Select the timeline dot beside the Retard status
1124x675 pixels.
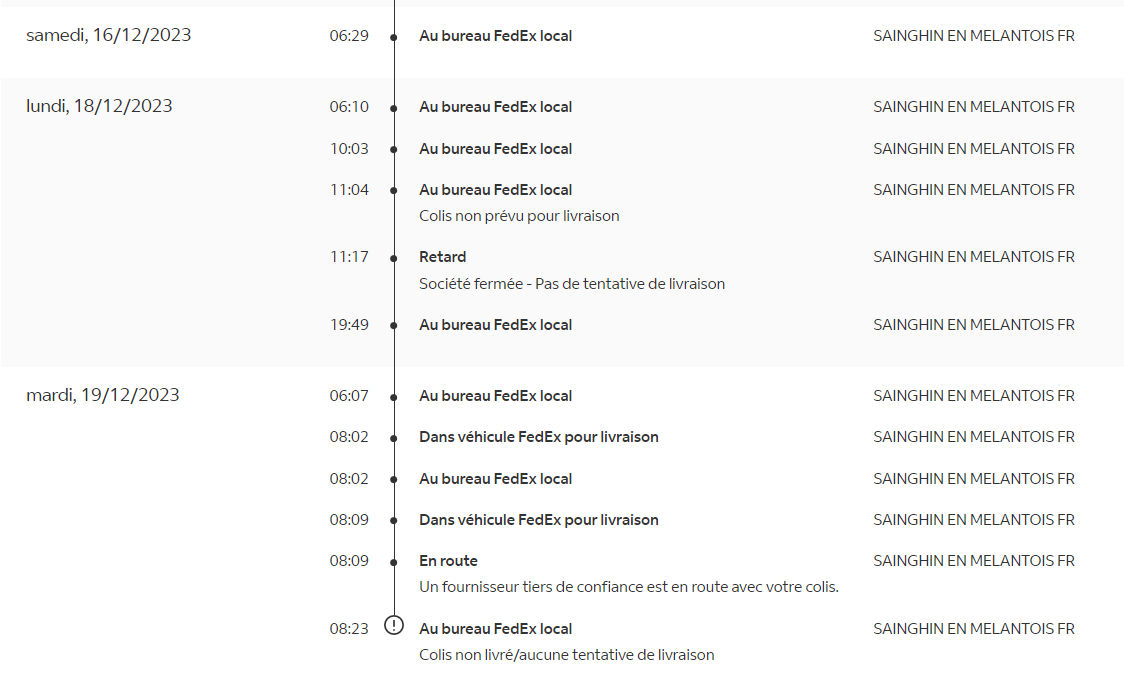(395, 258)
